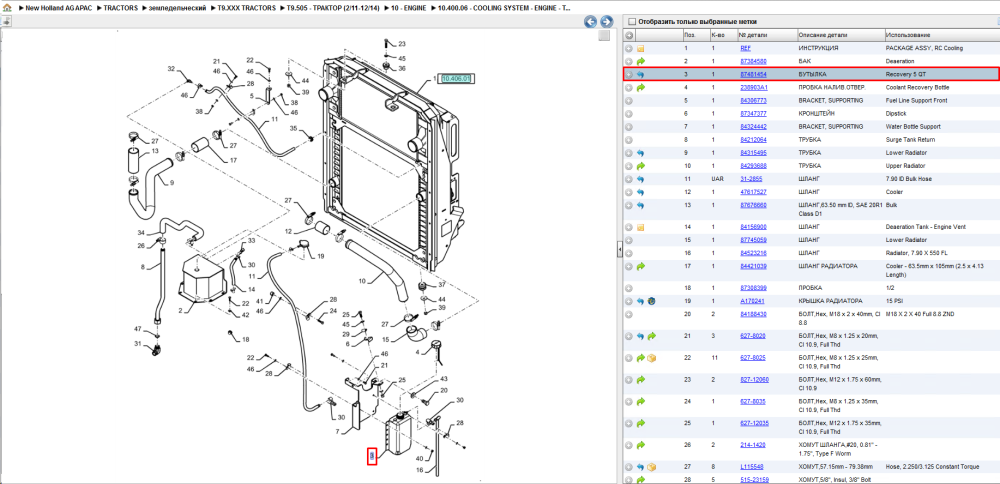Enable 'Отобразить только выбранные метки' checkbox
Image resolution: width=1000 pixels, height=484 pixels.
point(632,22)
